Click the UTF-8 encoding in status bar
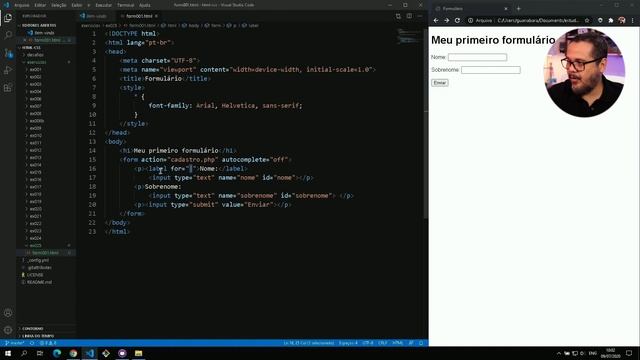 [x=368, y=343]
